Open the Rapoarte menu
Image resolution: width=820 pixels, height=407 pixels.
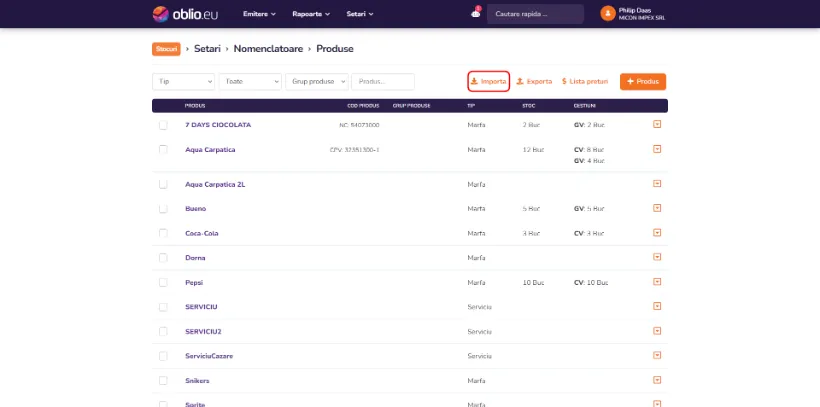311,14
